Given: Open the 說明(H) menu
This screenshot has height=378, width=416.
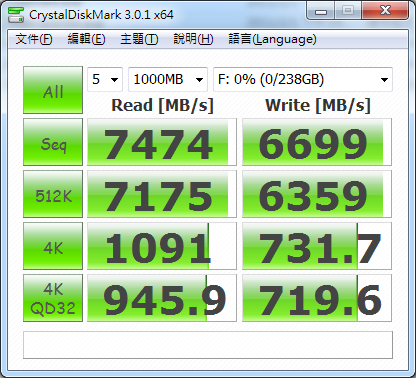Looking at the screenshot, I should pos(193,39).
